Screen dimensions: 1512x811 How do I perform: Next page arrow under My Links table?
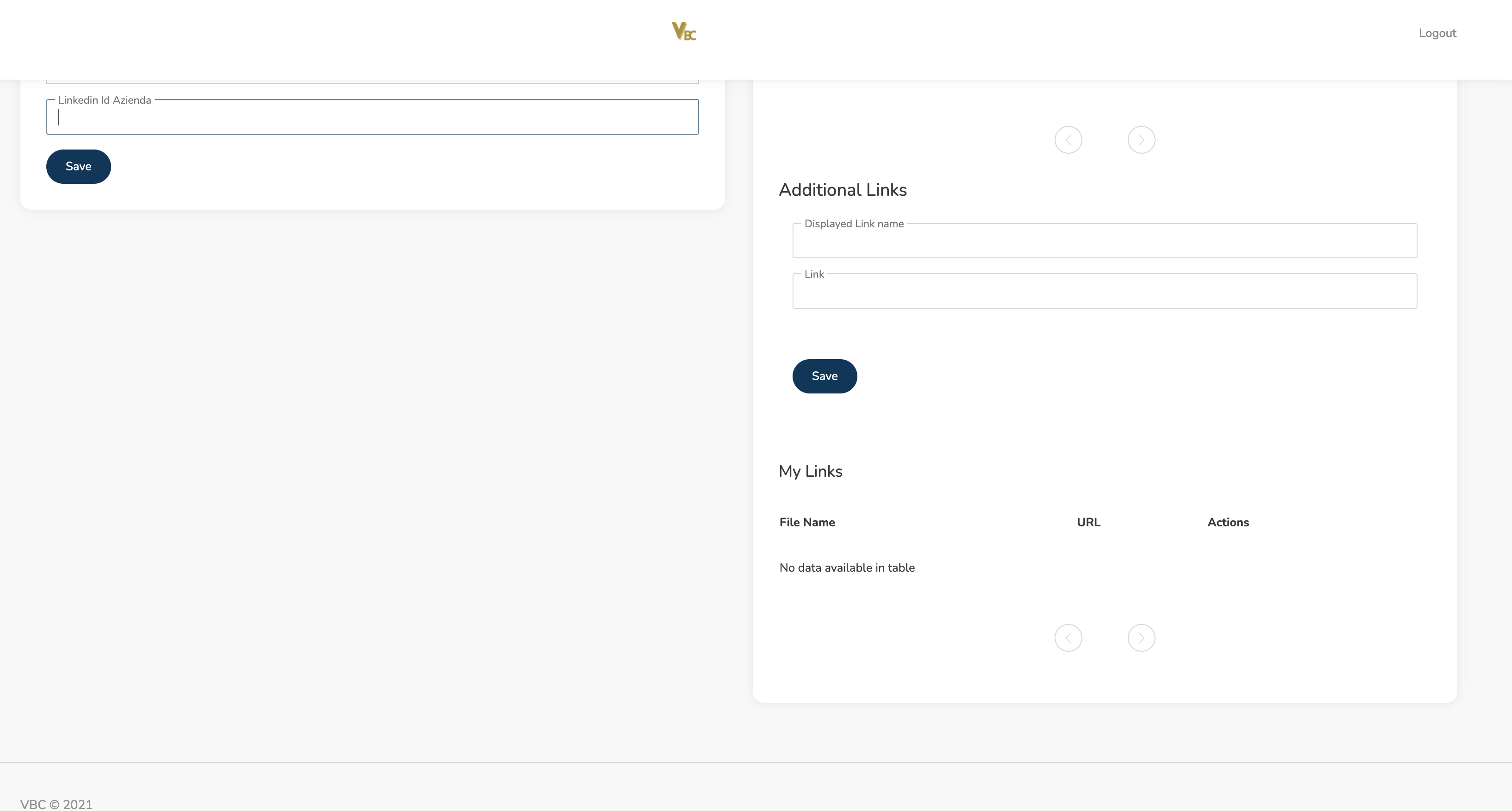point(1141,638)
